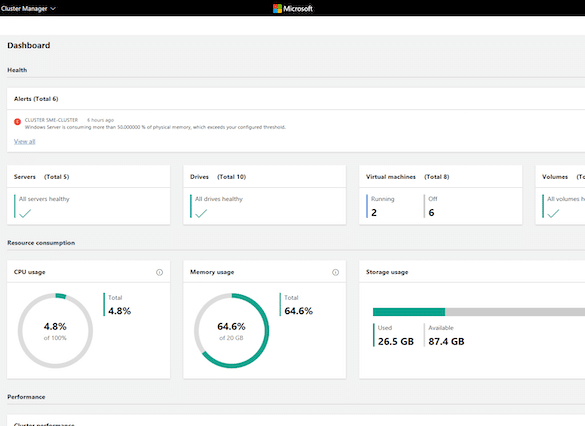This screenshot has height=426, width=585.
Task: Click the Microsoft logo
Action: click(293, 9)
